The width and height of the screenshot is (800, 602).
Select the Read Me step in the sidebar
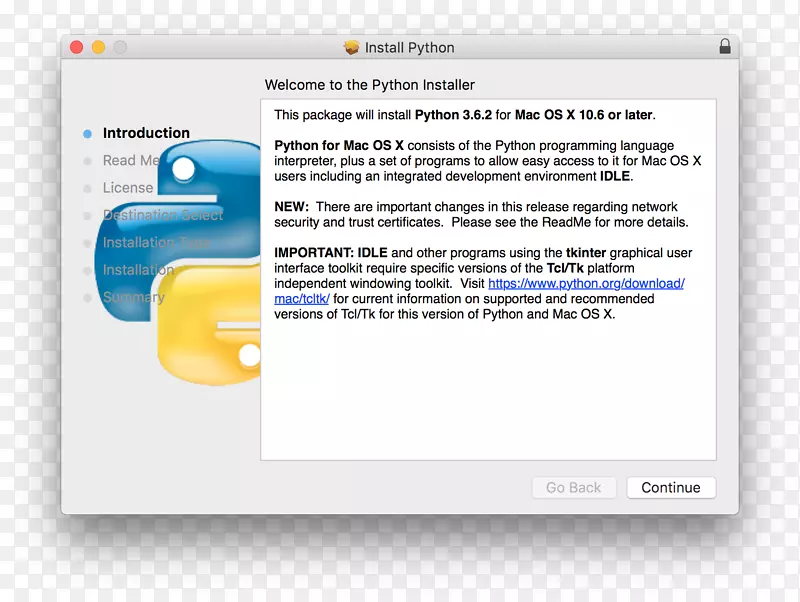131,160
